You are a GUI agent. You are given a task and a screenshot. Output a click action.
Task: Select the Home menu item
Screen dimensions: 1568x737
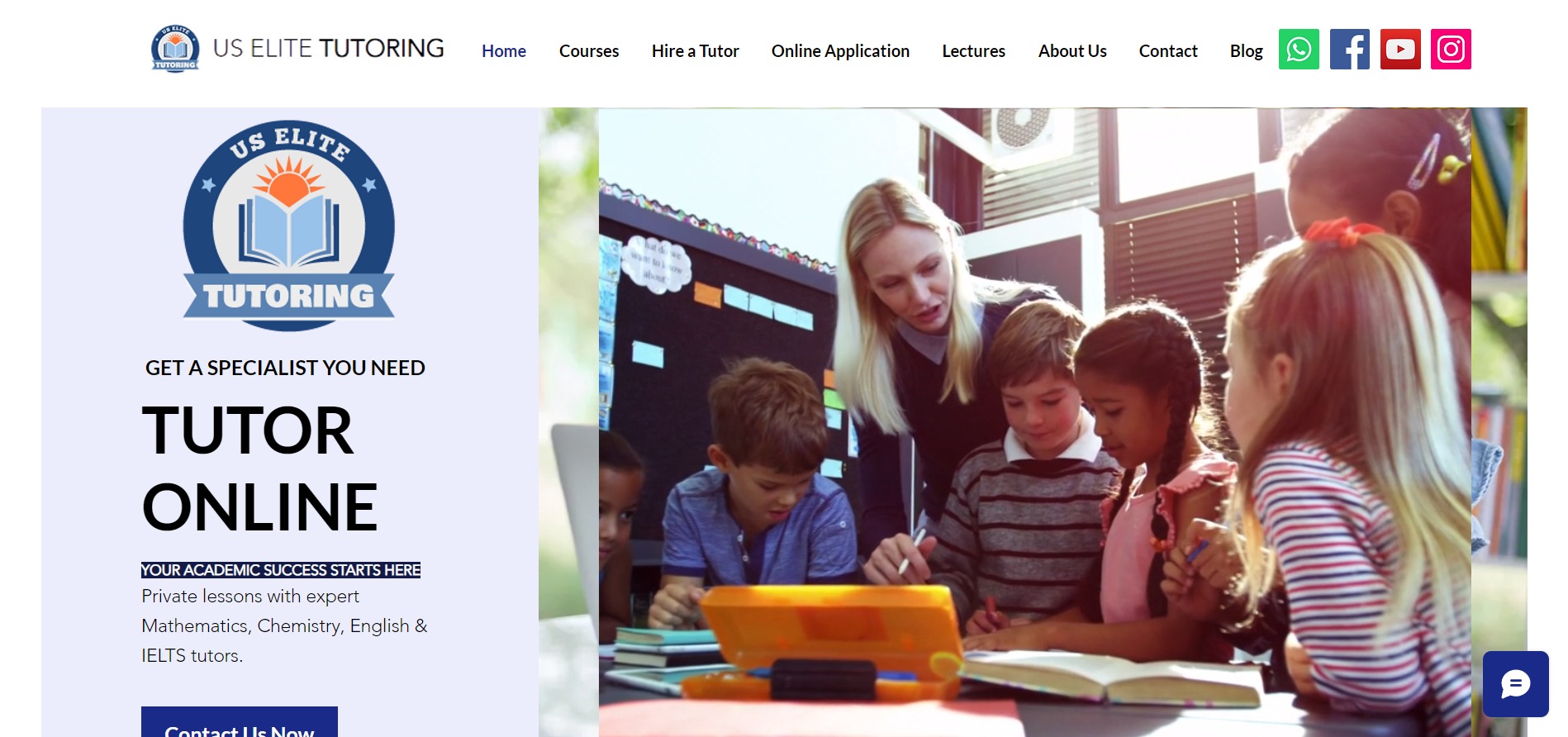(x=504, y=51)
